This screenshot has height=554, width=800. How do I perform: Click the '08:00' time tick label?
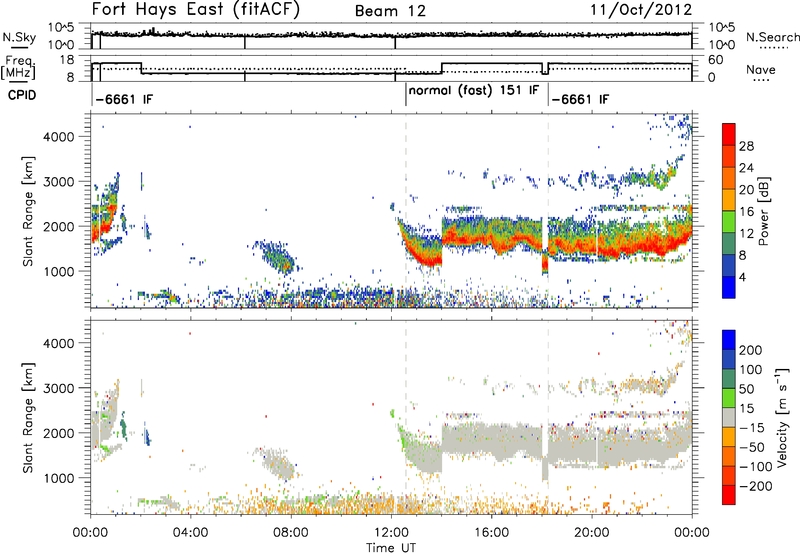tap(290, 533)
